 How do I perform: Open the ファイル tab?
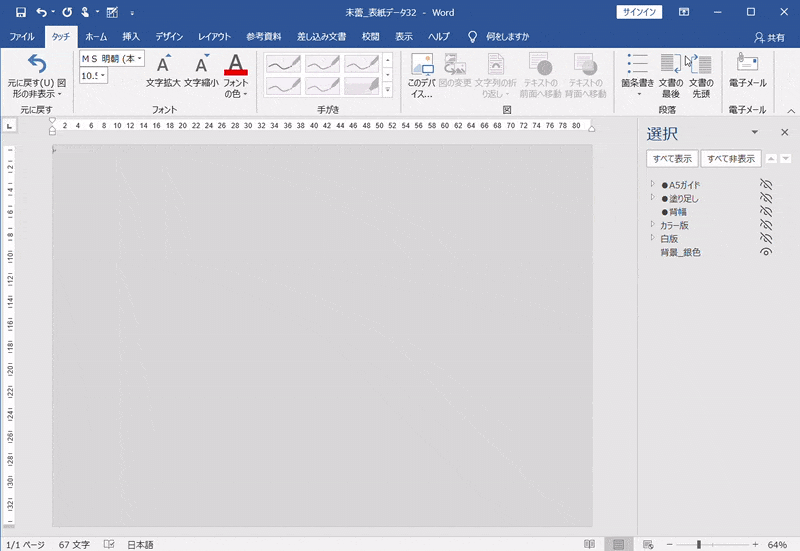[22, 37]
